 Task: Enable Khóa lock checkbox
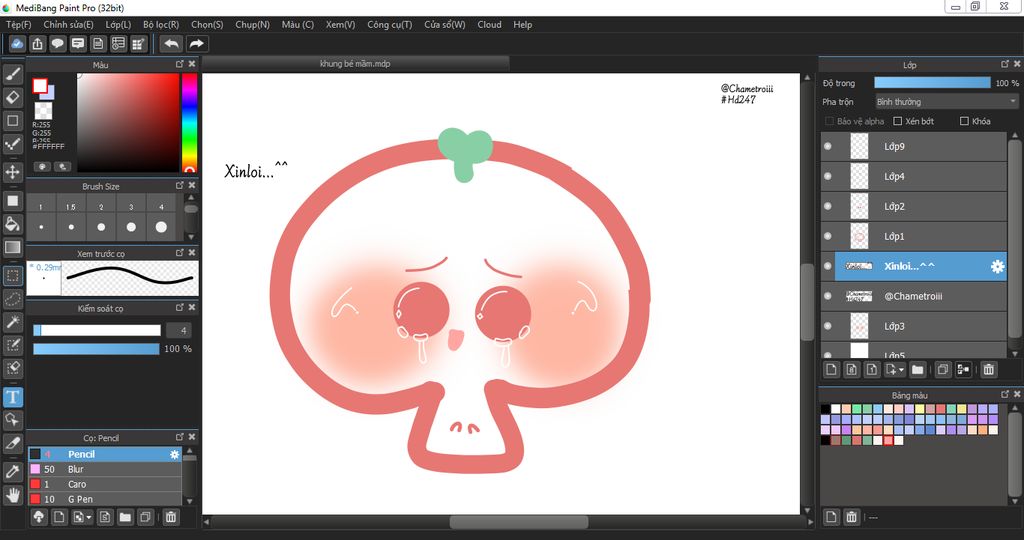point(964,121)
